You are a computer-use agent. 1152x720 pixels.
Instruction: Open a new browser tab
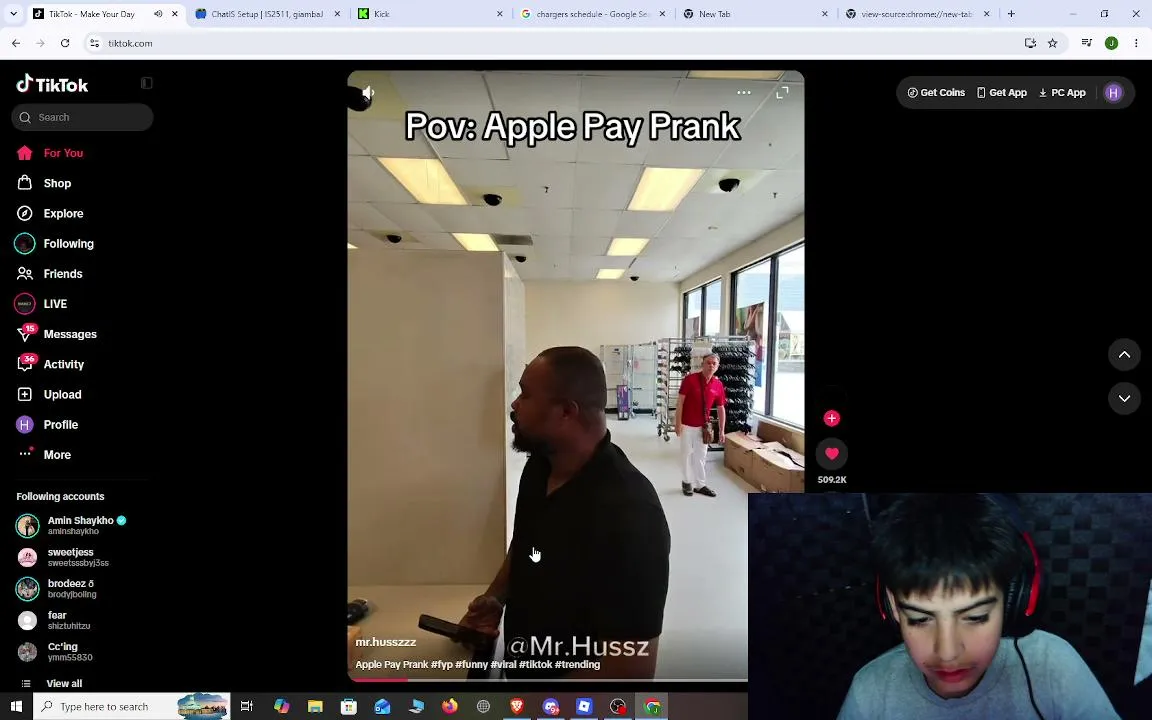pos(1011,14)
